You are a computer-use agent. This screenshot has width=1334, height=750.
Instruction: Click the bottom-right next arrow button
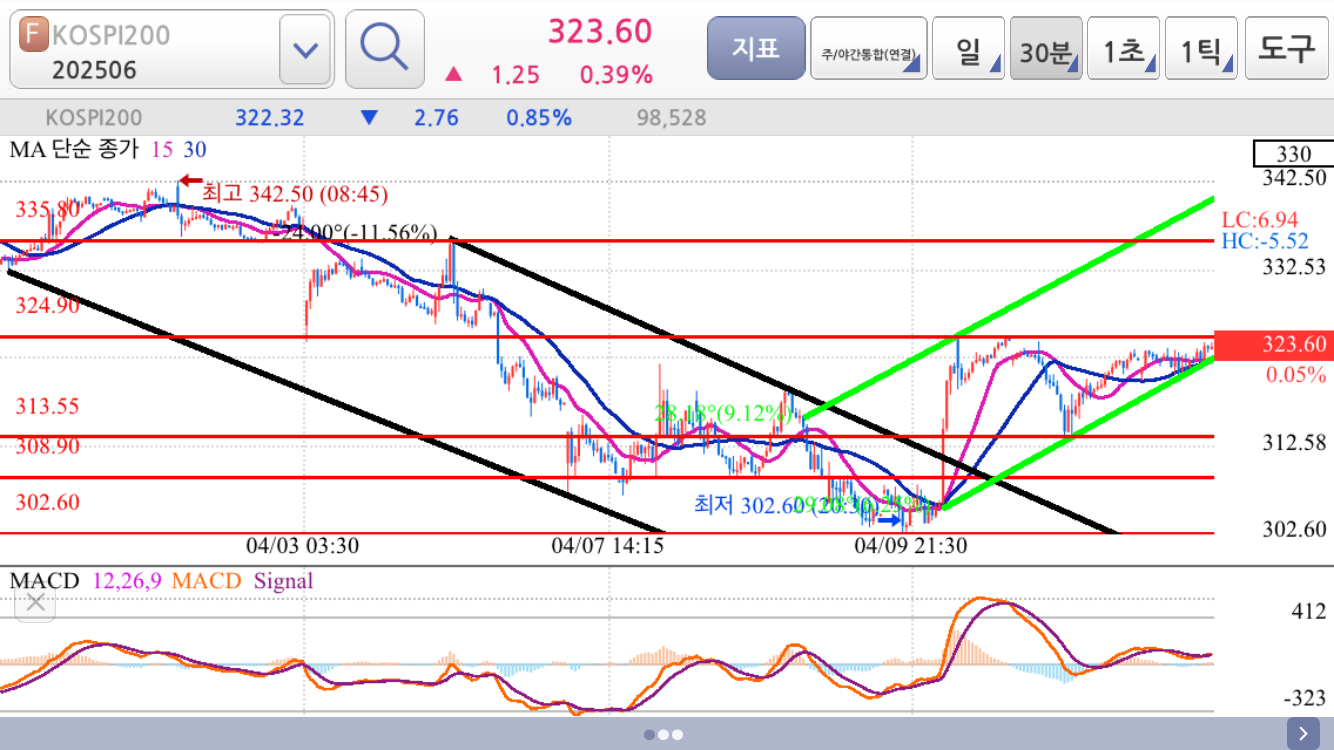[x=1303, y=733]
